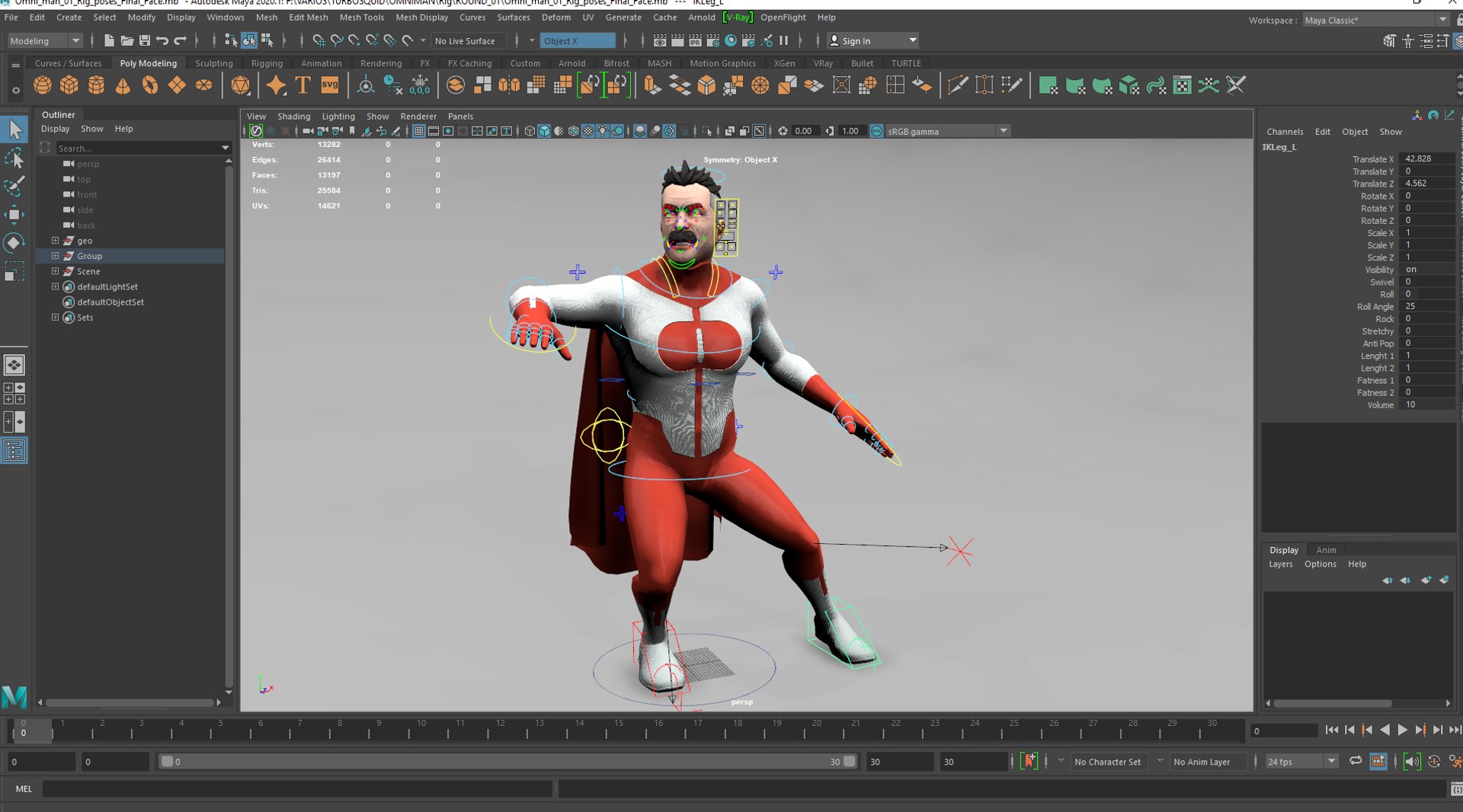Create a polygon cylinder from the shelf
1463x812 pixels.
click(x=96, y=85)
